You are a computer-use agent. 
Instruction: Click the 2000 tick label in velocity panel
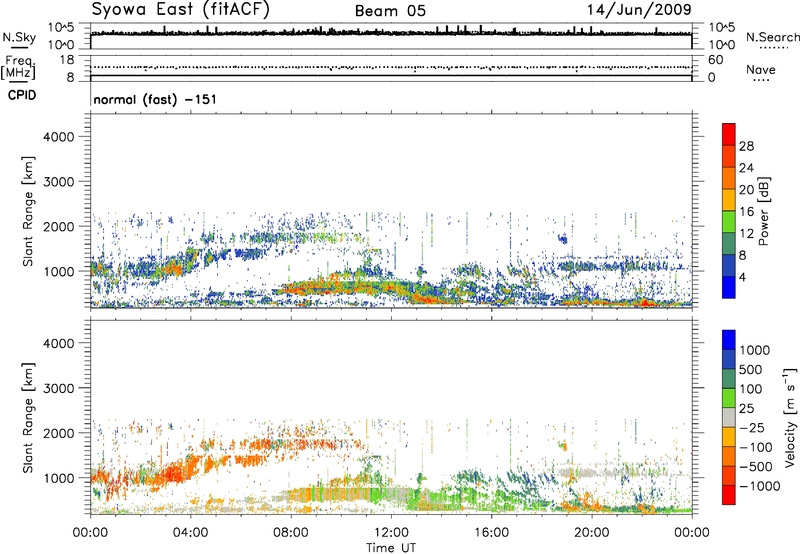coord(58,433)
